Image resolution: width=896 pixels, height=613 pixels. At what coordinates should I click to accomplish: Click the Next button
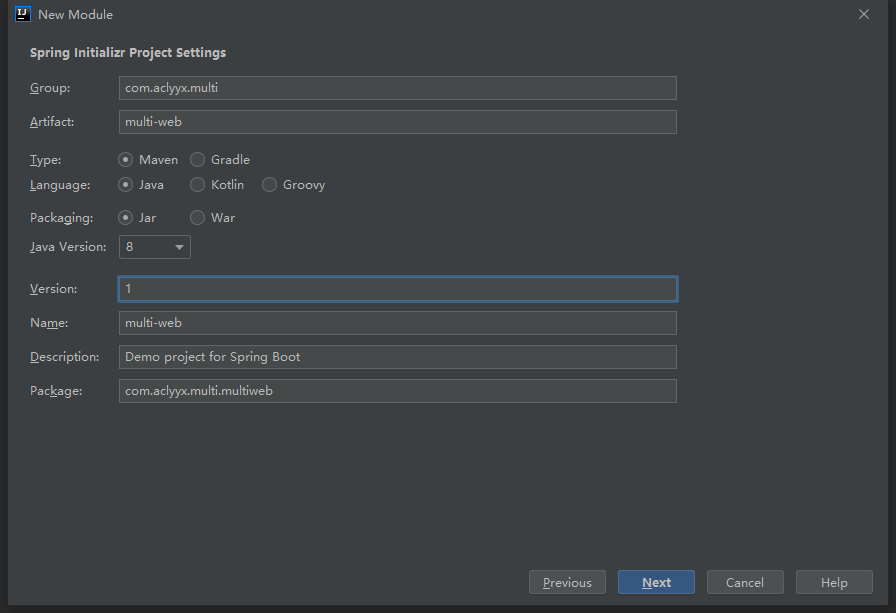click(x=656, y=581)
